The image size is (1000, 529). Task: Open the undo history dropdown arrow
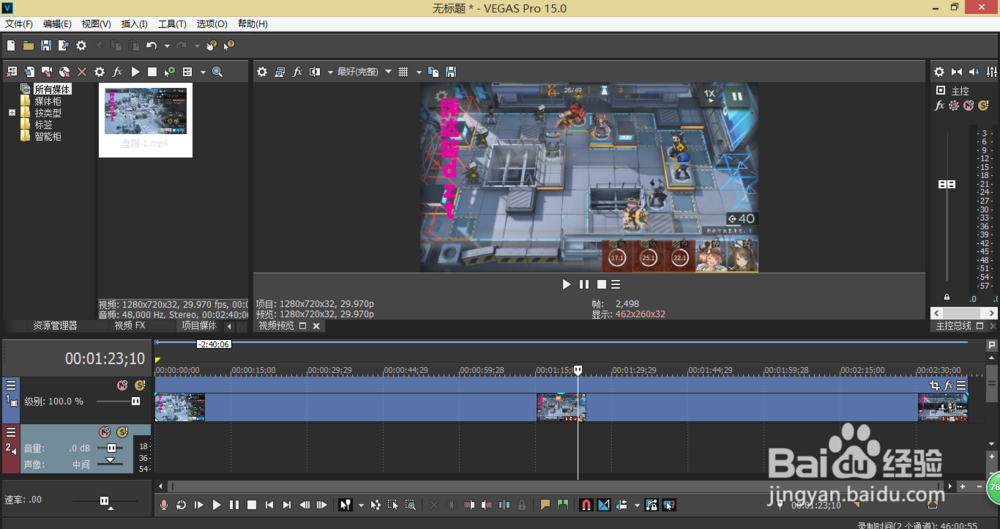pyautogui.click(x=167, y=46)
